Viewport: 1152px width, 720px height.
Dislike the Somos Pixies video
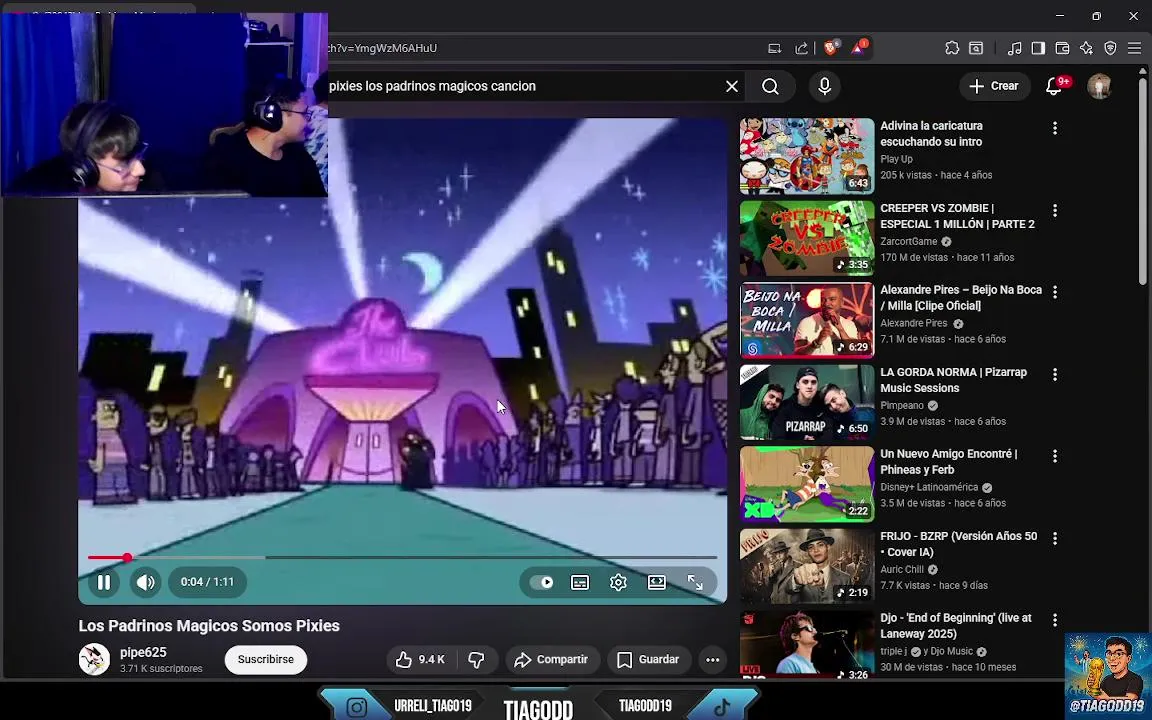click(x=477, y=660)
